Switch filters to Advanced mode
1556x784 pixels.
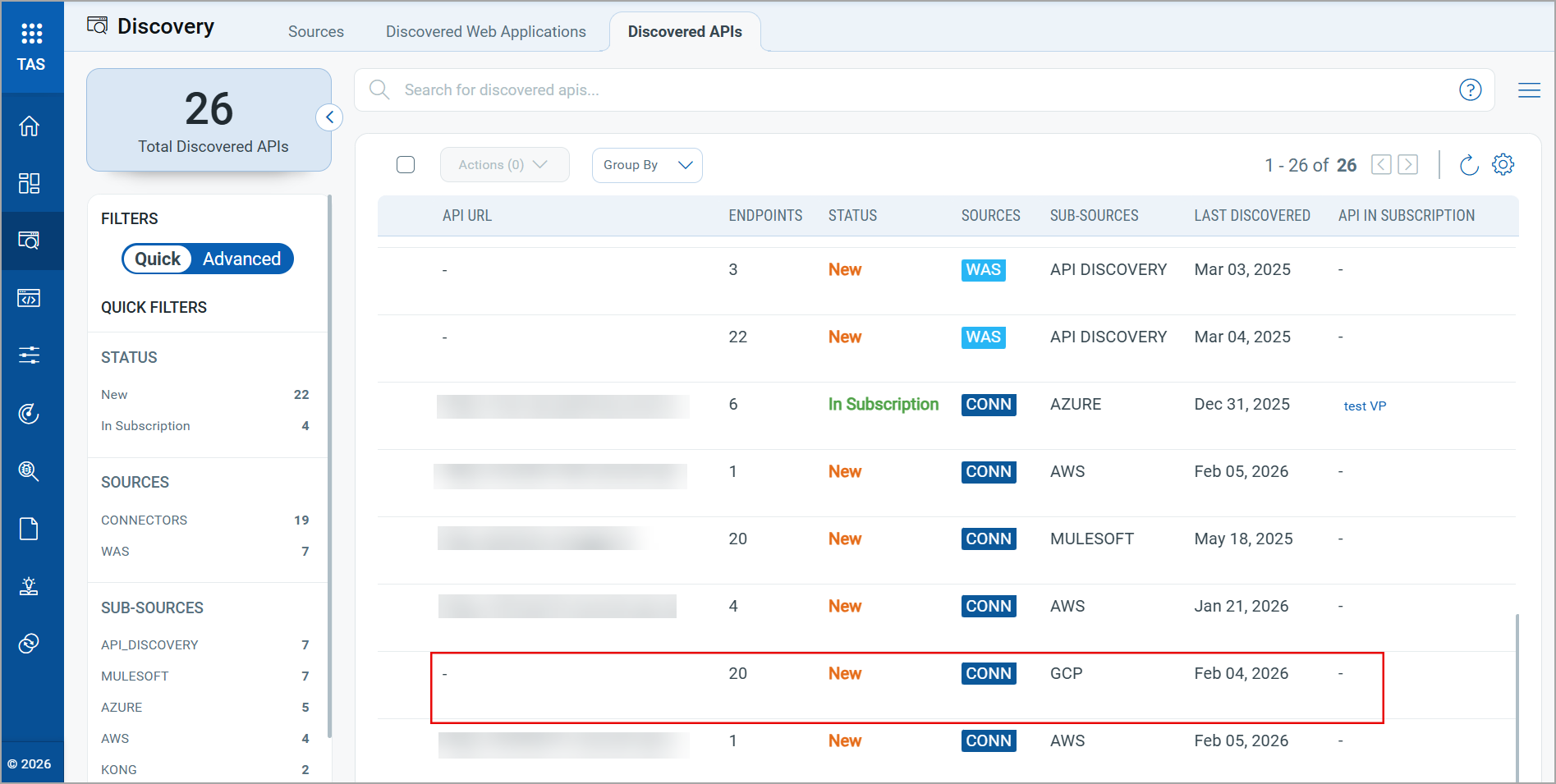pos(241,259)
